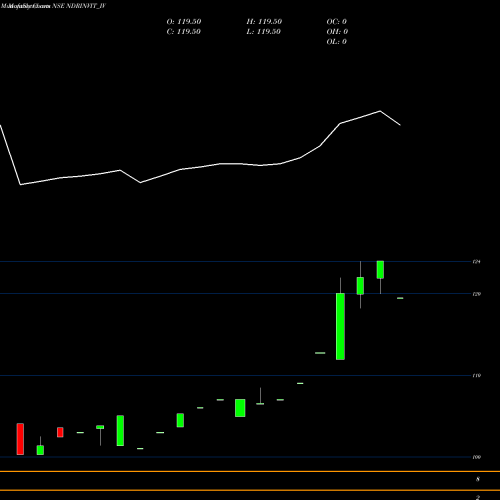Select the H: 119.50 high value
This screenshot has width=500, height=500.
(x=264, y=22)
